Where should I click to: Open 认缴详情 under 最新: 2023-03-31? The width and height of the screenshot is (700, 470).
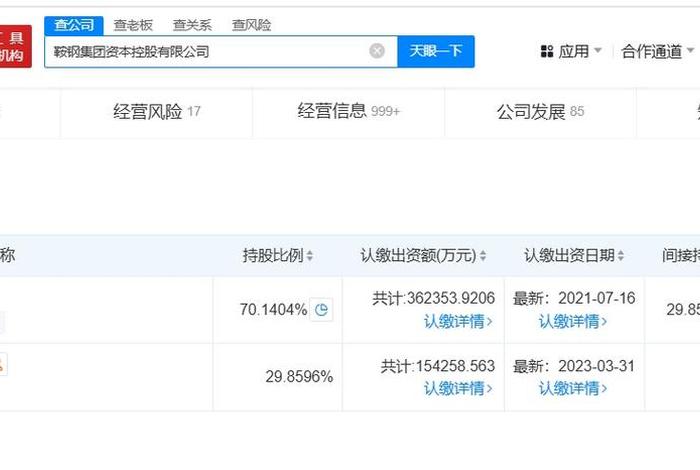click(x=573, y=388)
